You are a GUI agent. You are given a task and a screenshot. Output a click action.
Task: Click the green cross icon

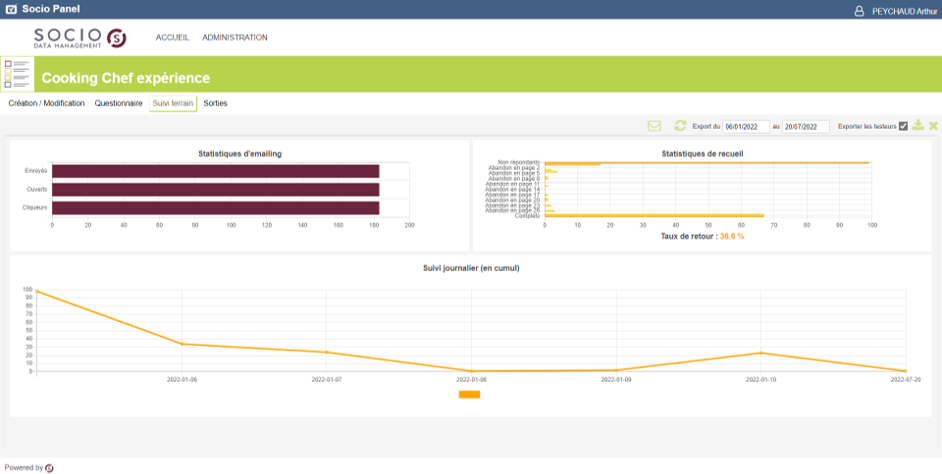pyautogui.click(x=933, y=126)
